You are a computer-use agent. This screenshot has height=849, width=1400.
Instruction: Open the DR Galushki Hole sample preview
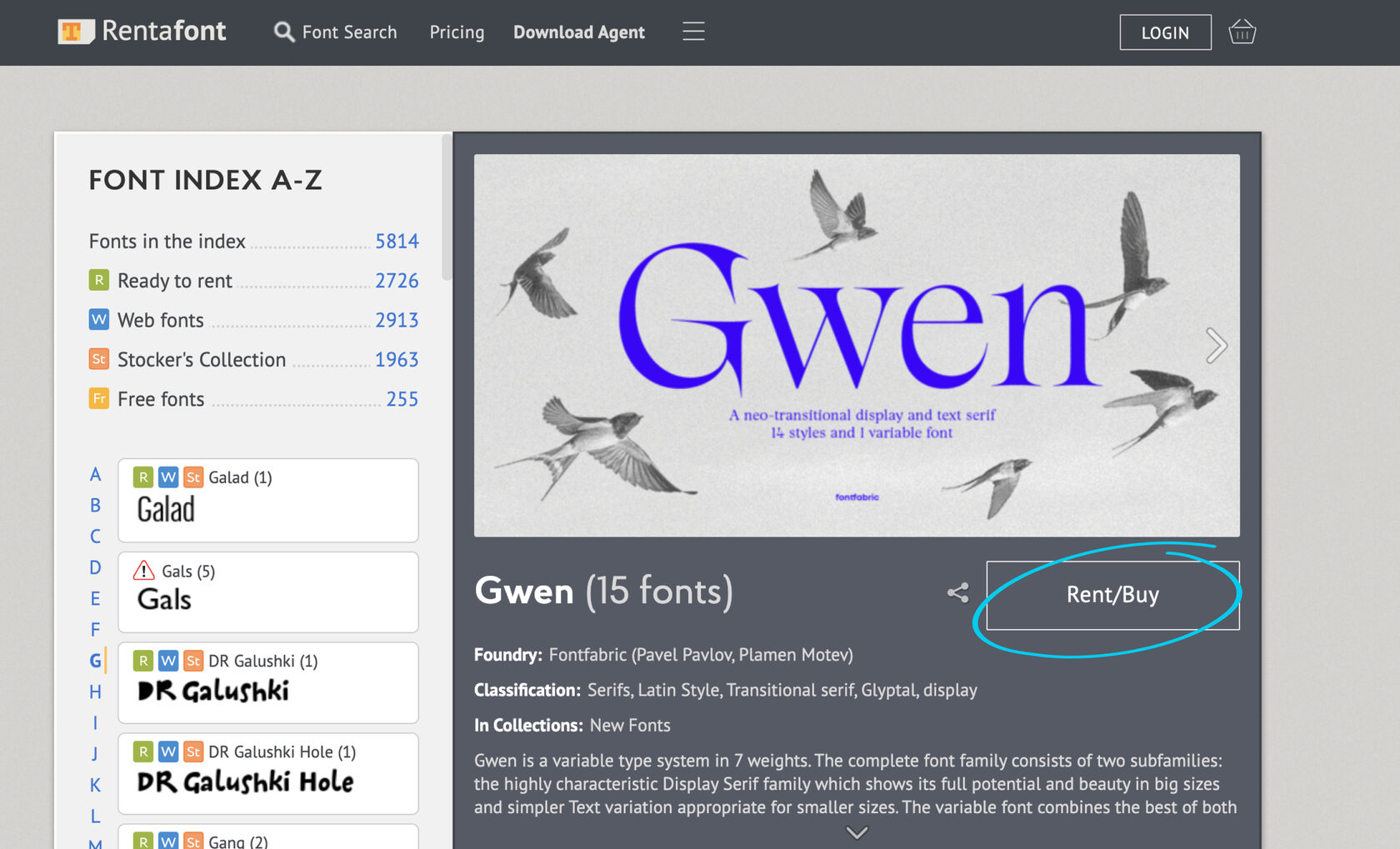coord(245,782)
